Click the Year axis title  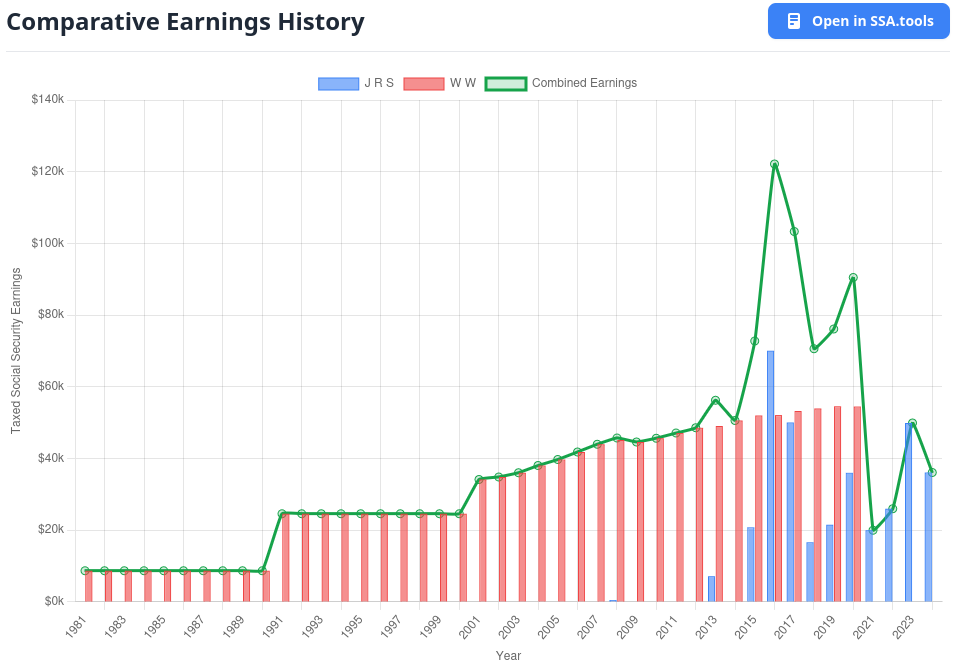click(x=508, y=655)
